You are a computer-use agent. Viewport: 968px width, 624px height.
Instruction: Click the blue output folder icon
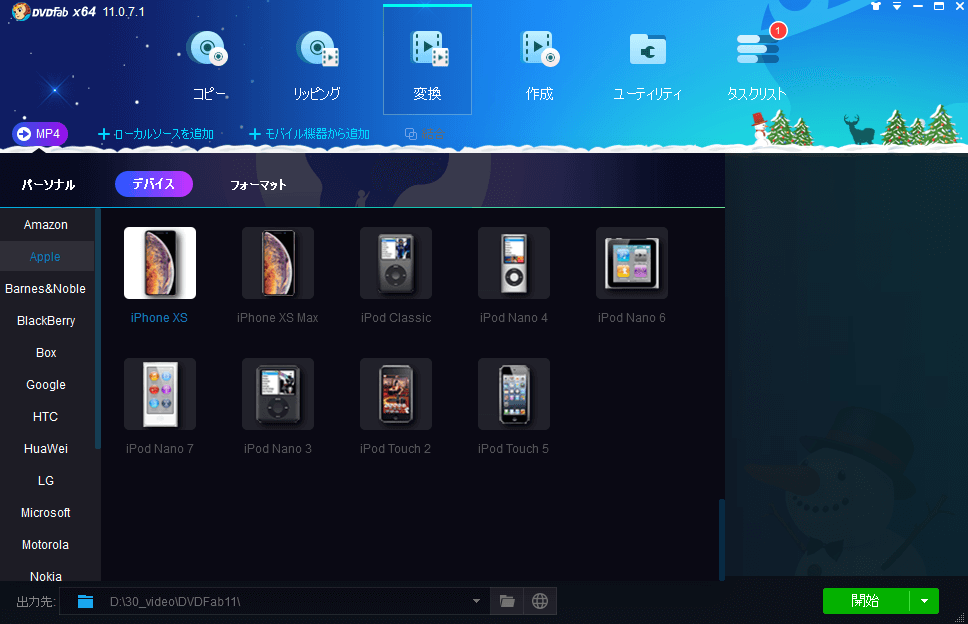tap(85, 601)
